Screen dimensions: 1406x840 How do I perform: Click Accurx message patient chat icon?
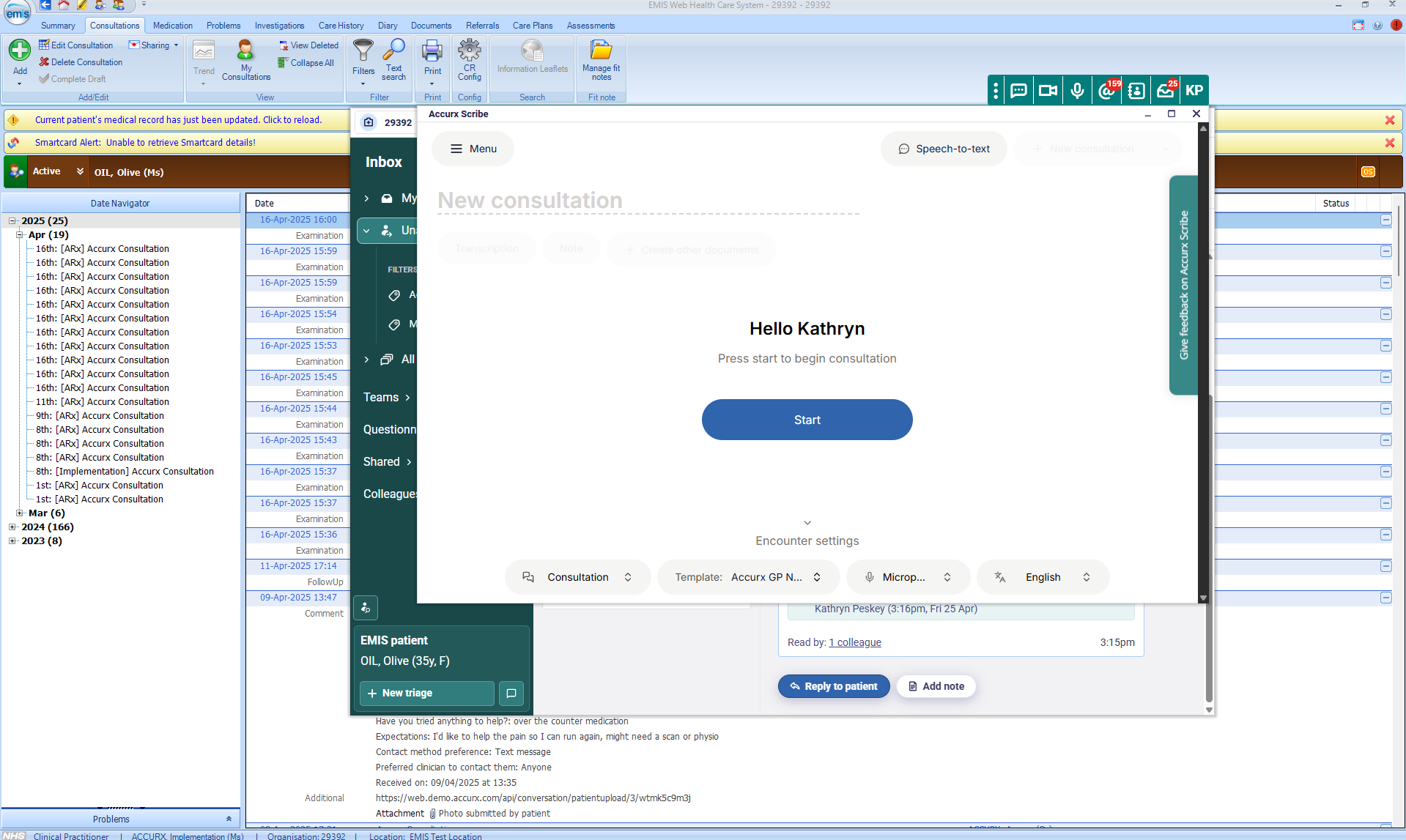click(1018, 91)
